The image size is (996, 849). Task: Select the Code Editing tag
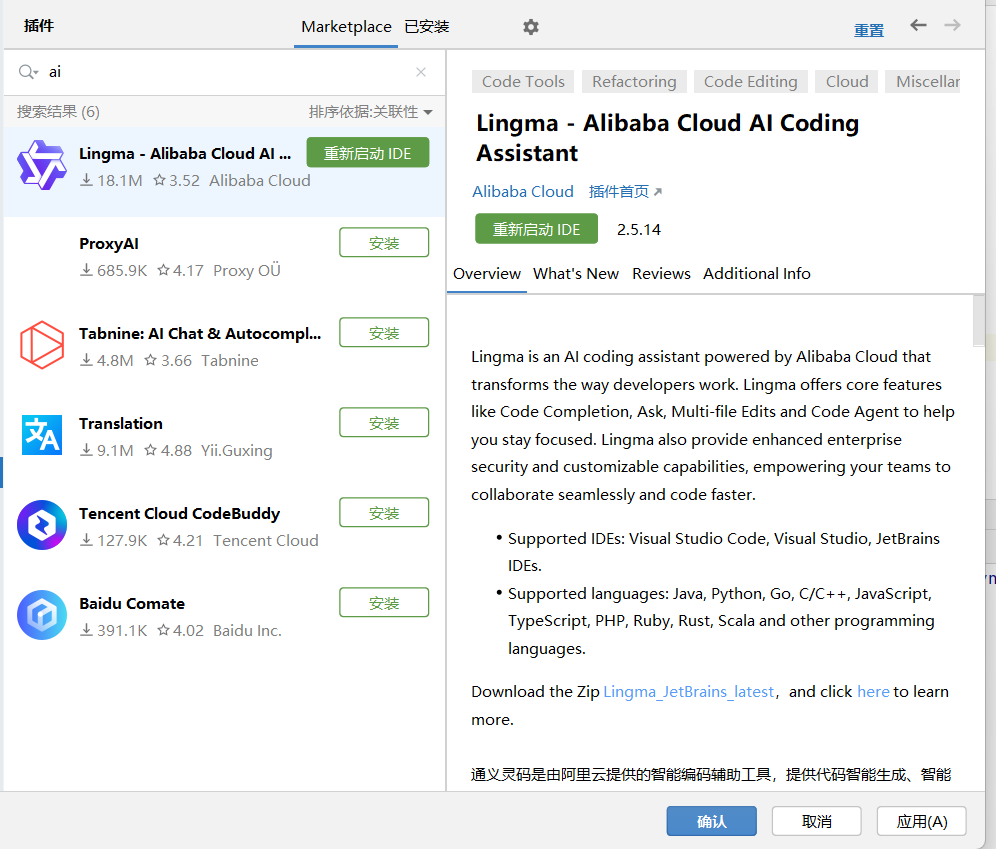(750, 81)
